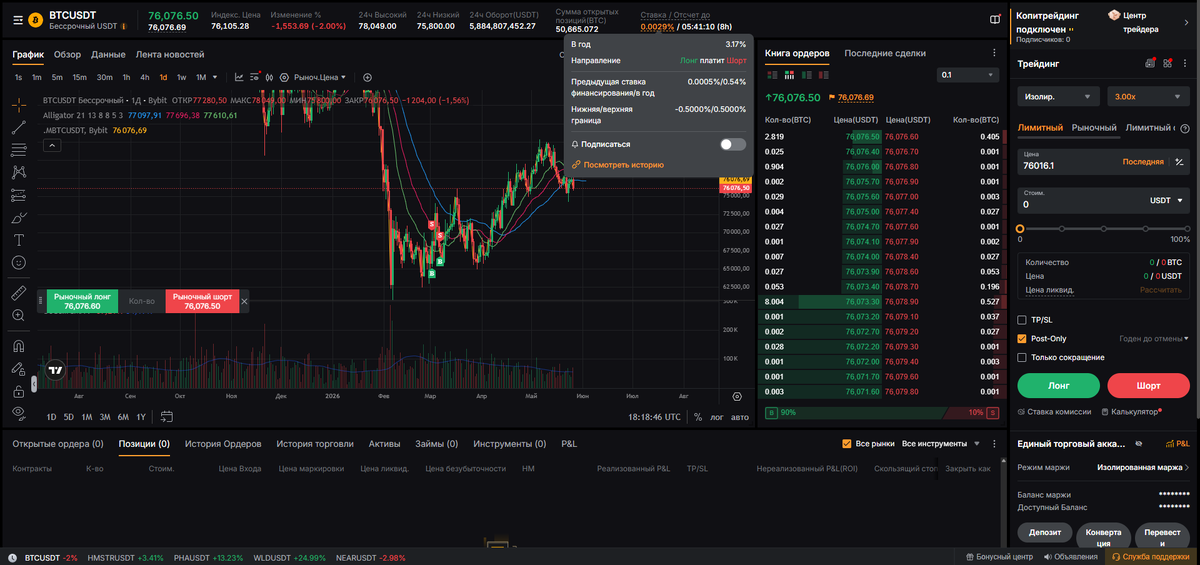Select the trend line drawing tool
This screenshot has height=565, width=1200.
[x=18, y=127]
